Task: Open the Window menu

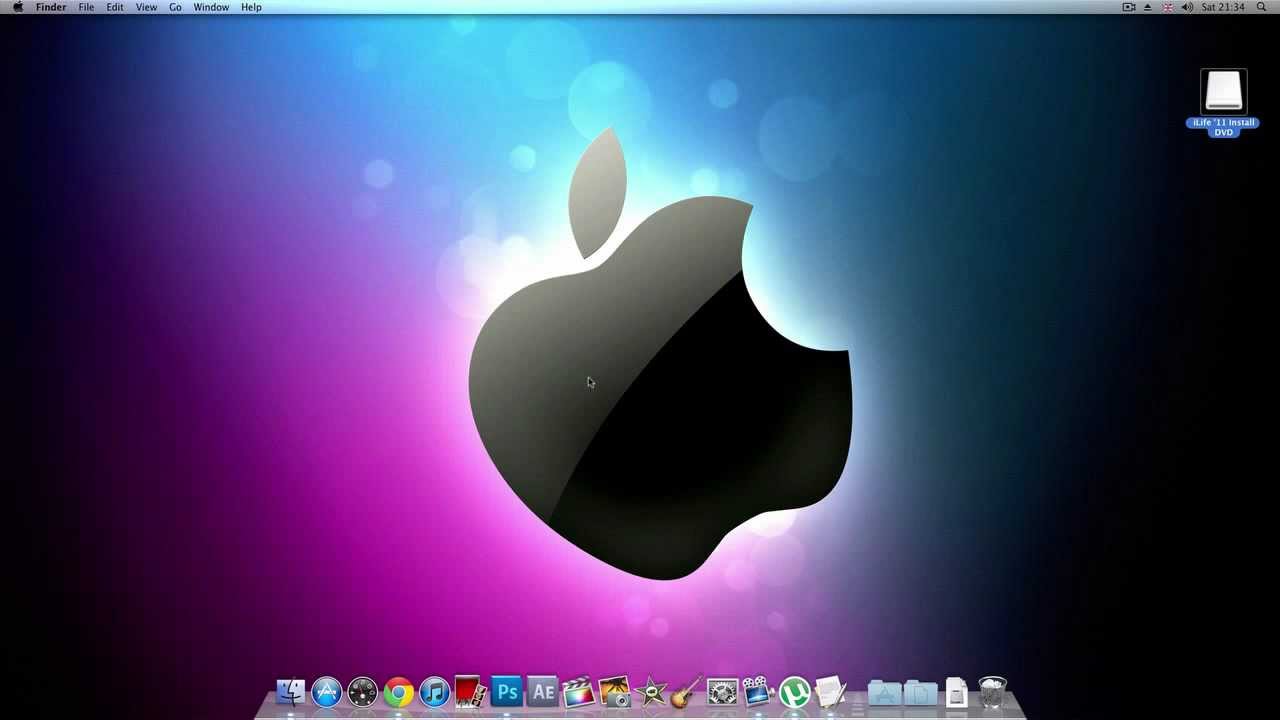Action: tap(211, 7)
